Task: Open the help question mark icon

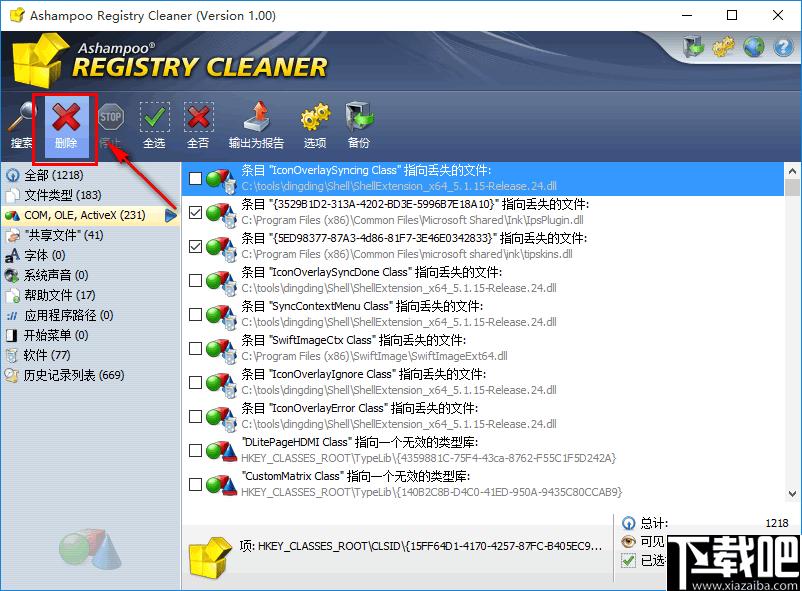Action: click(x=782, y=46)
